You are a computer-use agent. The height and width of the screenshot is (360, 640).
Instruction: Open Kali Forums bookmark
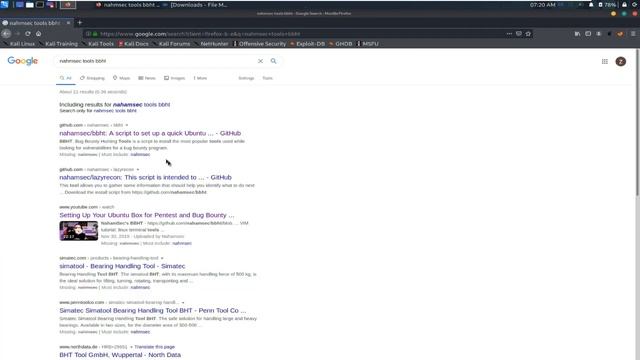(x=171, y=44)
